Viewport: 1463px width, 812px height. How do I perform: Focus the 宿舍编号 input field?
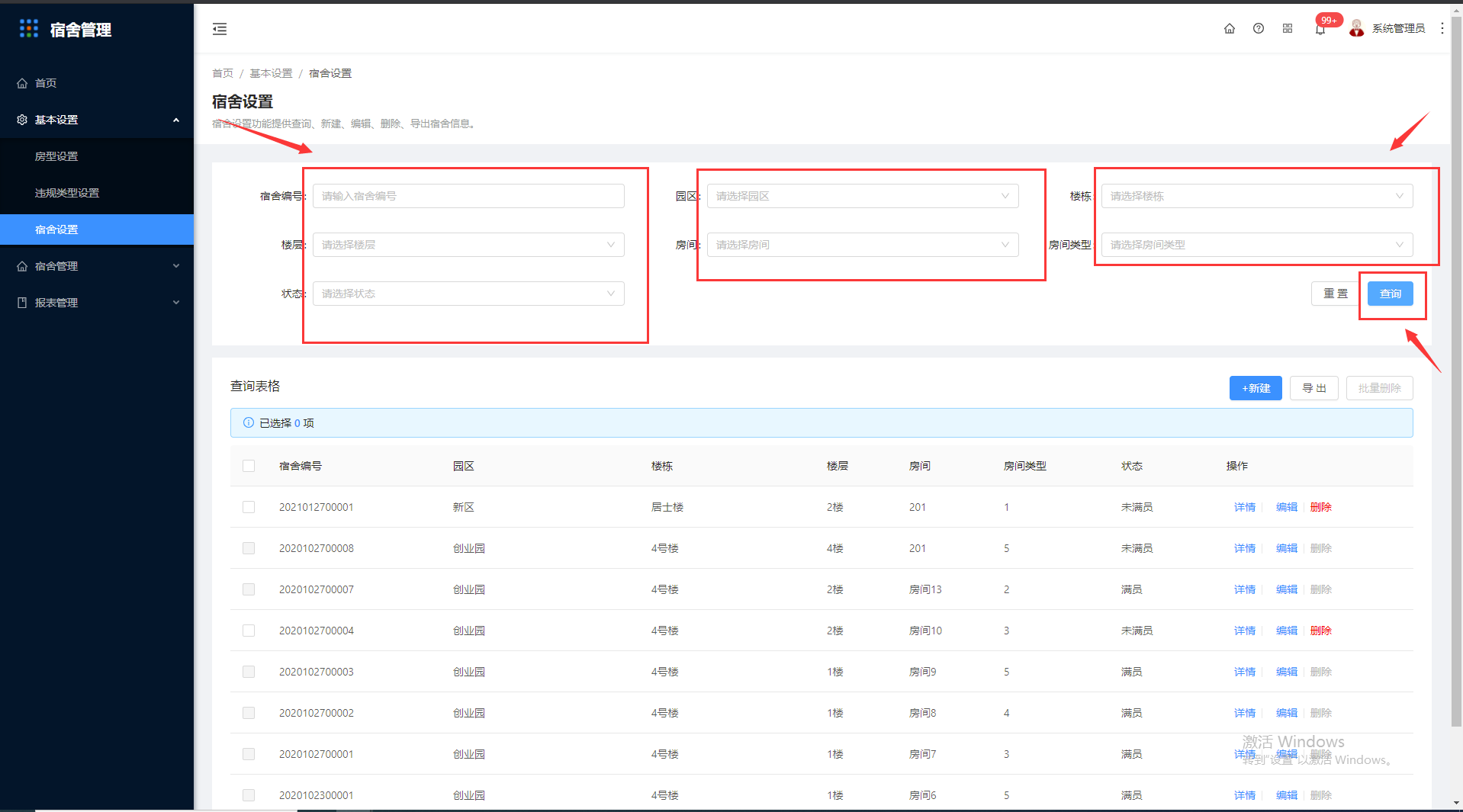tap(468, 196)
